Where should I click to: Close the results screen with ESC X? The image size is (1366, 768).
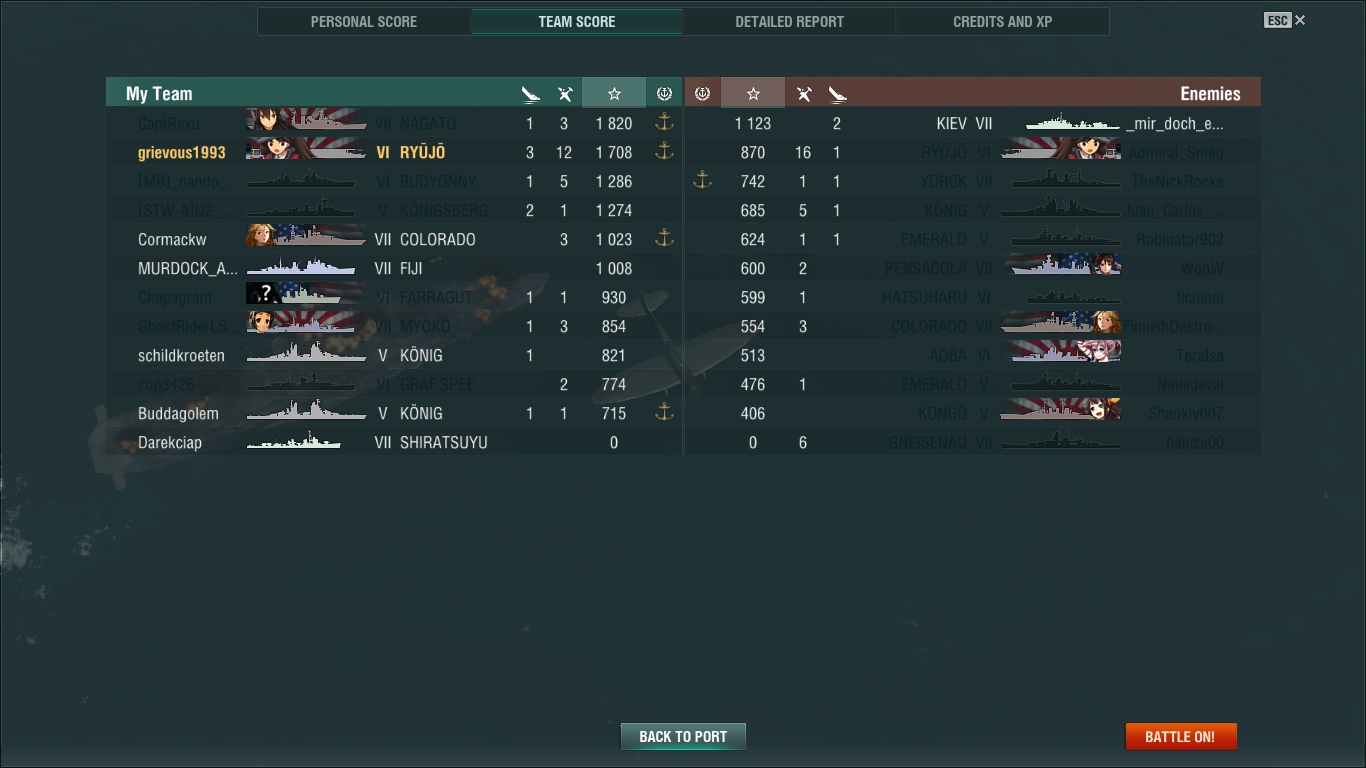1285,20
